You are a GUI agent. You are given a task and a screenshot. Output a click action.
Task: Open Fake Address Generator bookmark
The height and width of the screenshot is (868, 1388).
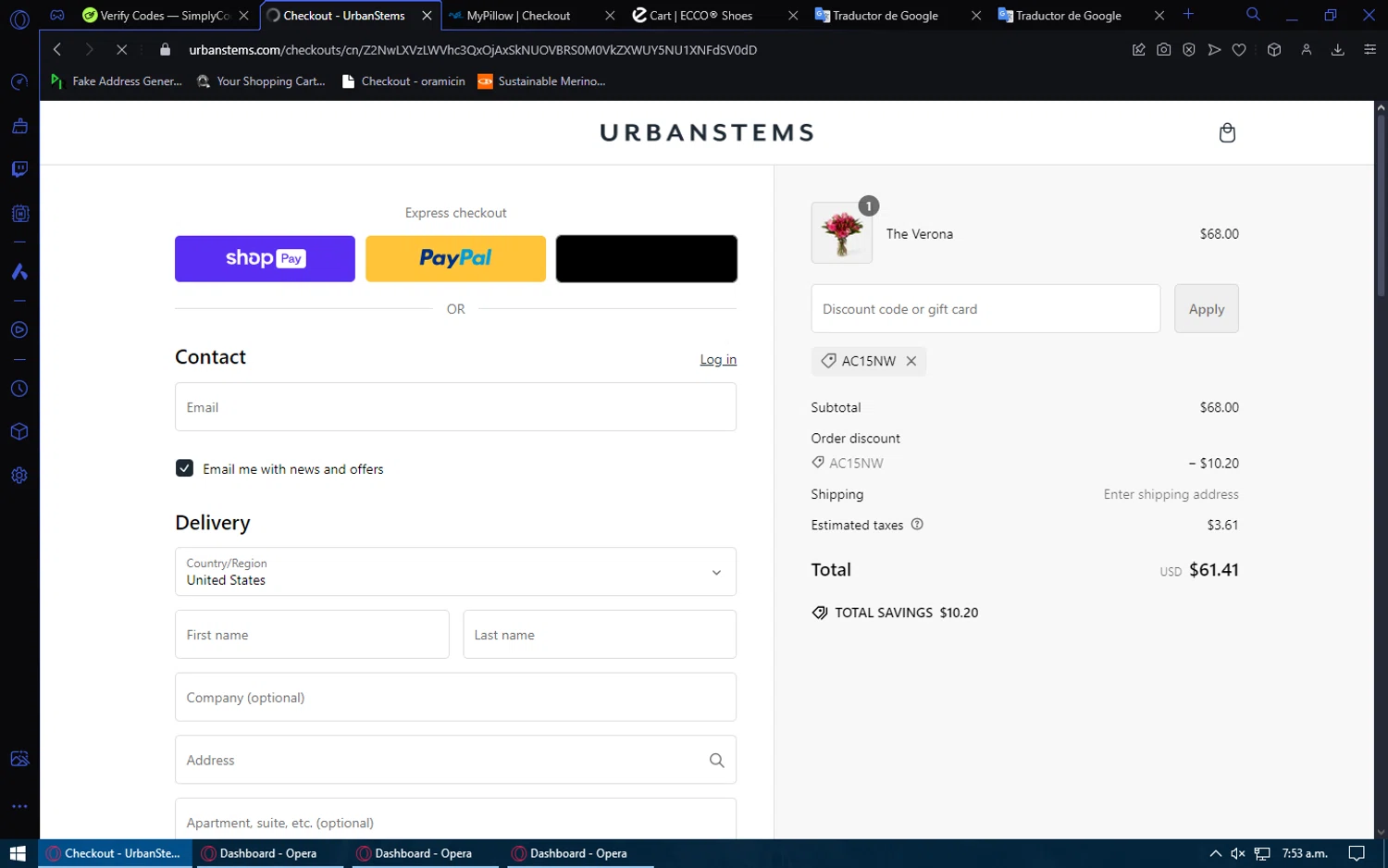(x=116, y=81)
